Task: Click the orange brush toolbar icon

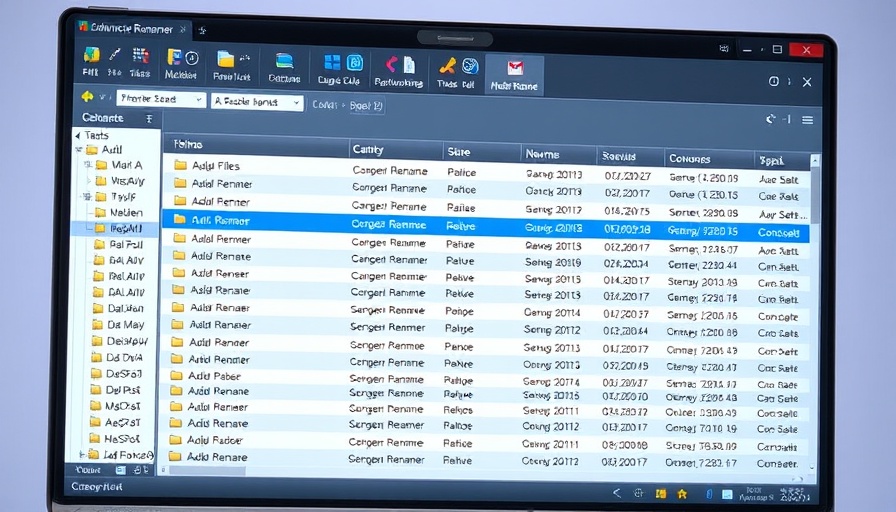Action: click(x=448, y=66)
